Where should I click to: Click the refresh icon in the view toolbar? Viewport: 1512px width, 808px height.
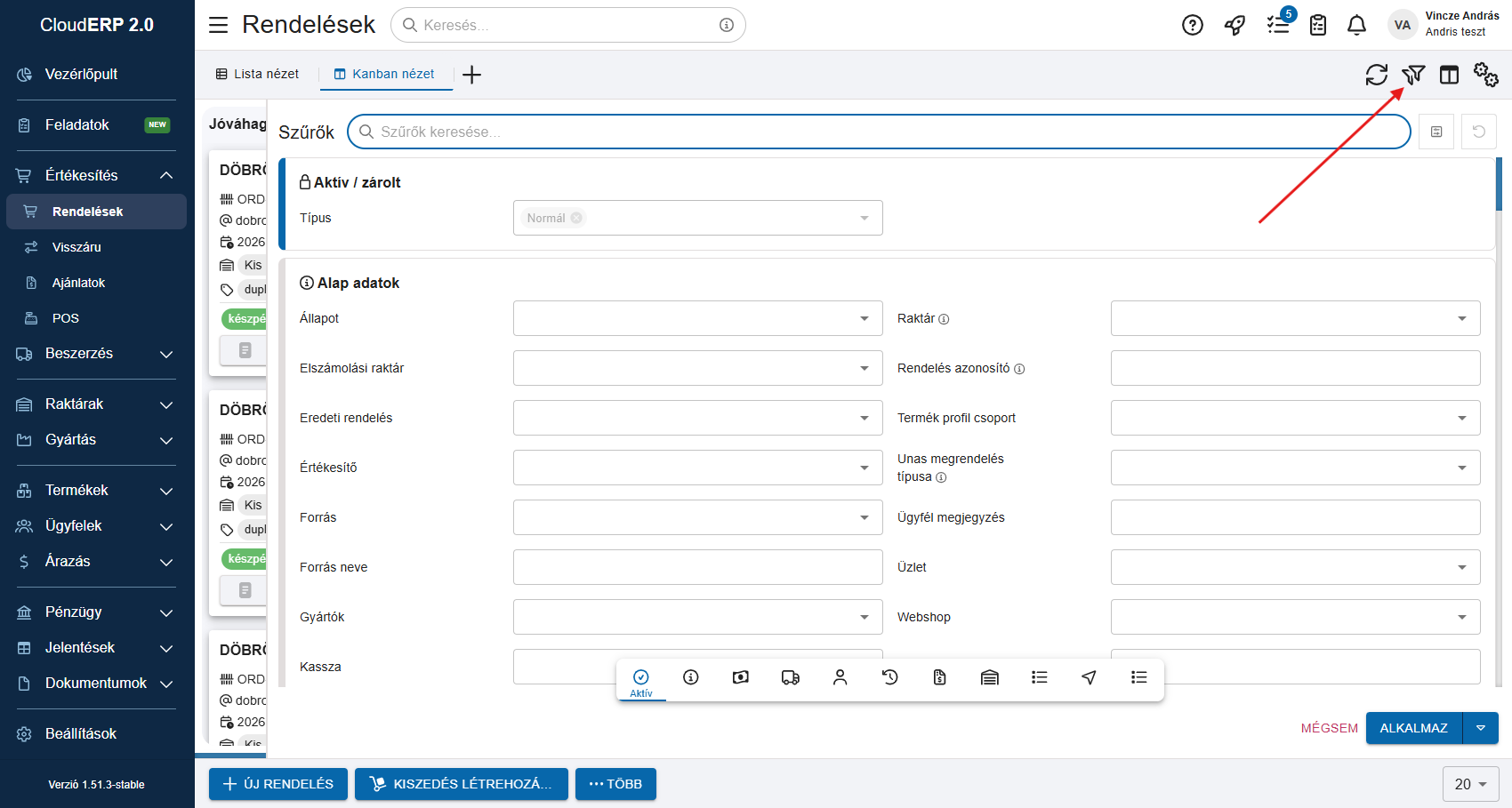point(1376,75)
